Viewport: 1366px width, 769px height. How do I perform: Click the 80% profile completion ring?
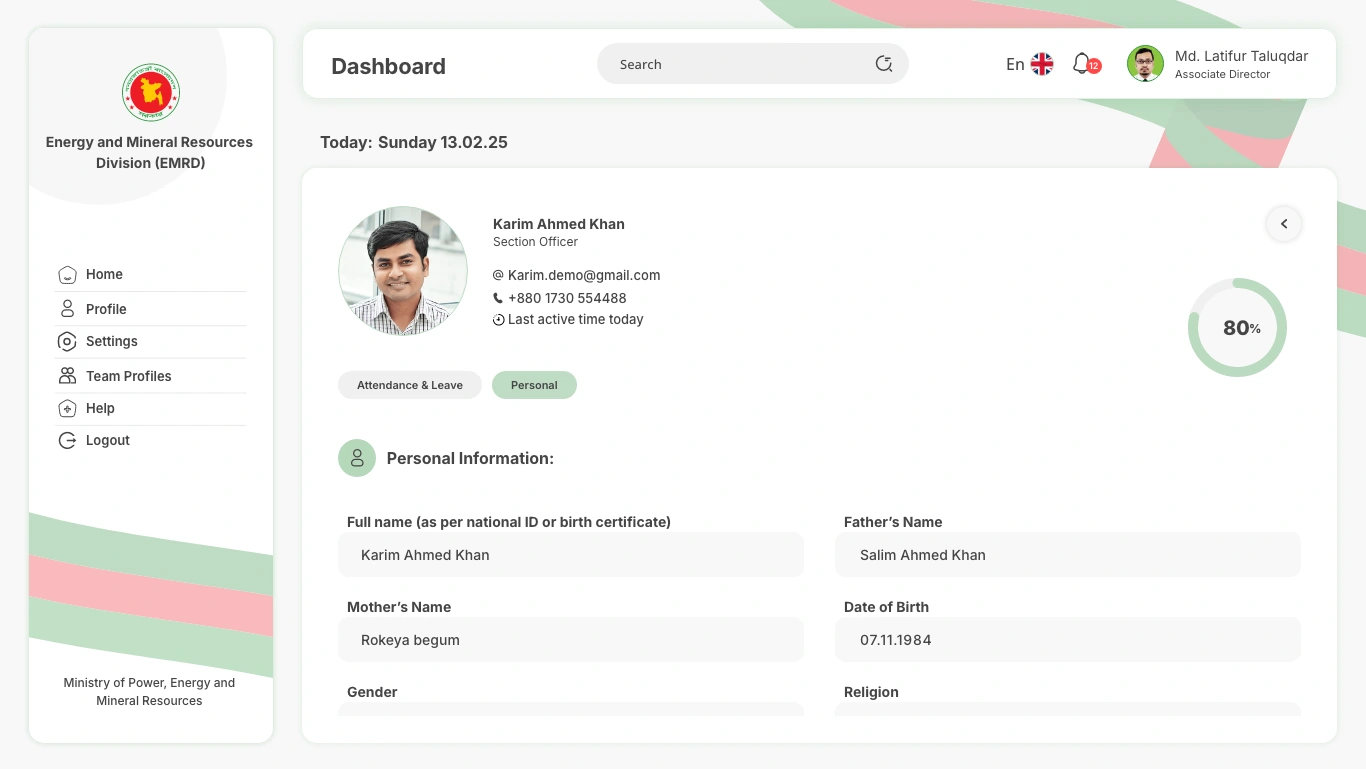[1237, 328]
